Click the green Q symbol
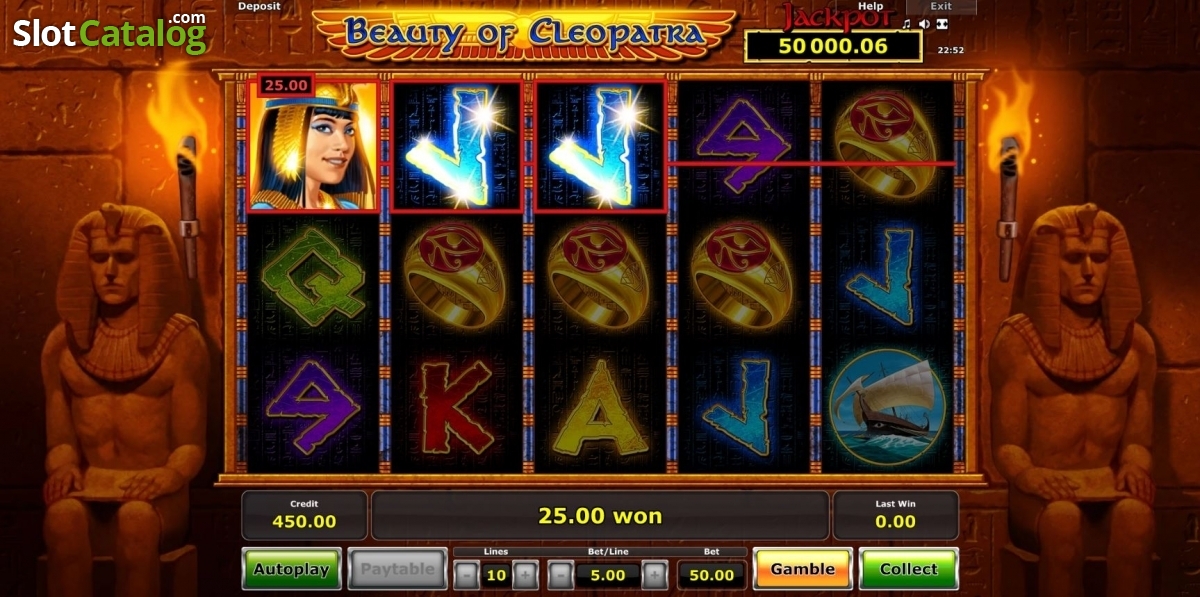Viewport: 1200px width, 597px height. [313, 274]
